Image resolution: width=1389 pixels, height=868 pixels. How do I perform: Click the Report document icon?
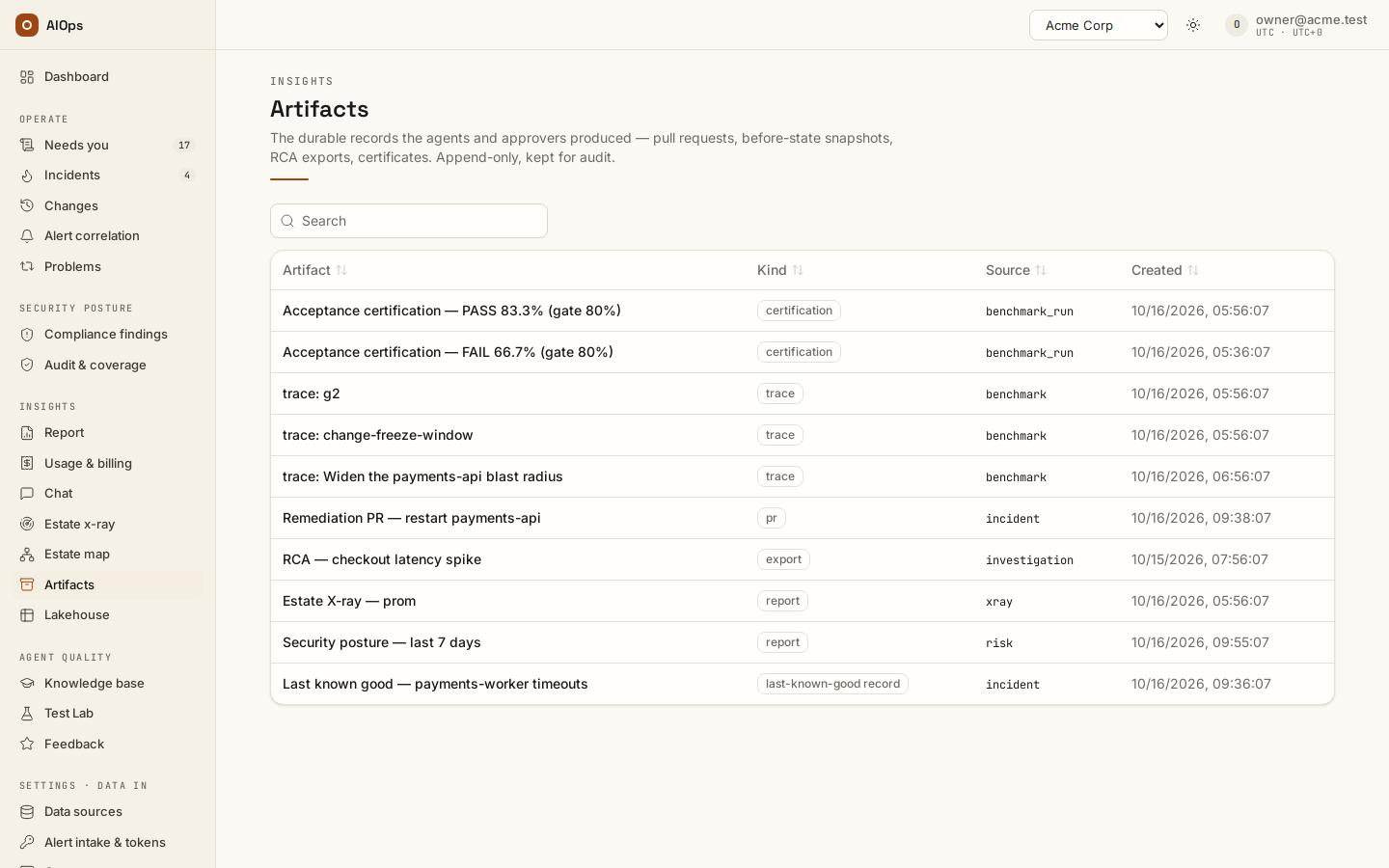click(x=27, y=433)
